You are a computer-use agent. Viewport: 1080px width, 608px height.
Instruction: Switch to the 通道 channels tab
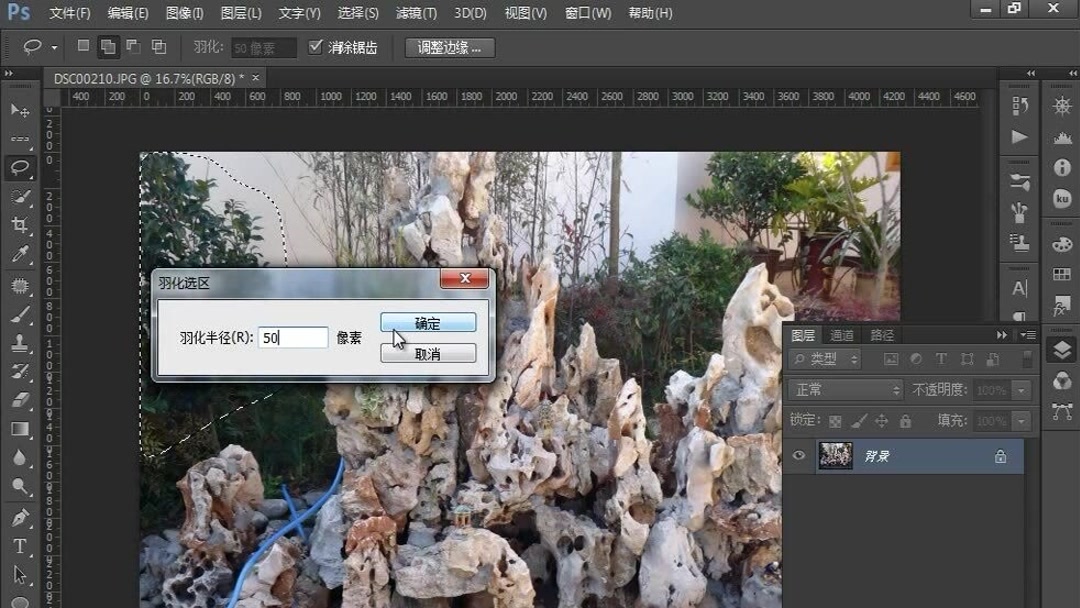pyautogui.click(x=842, y=335)
